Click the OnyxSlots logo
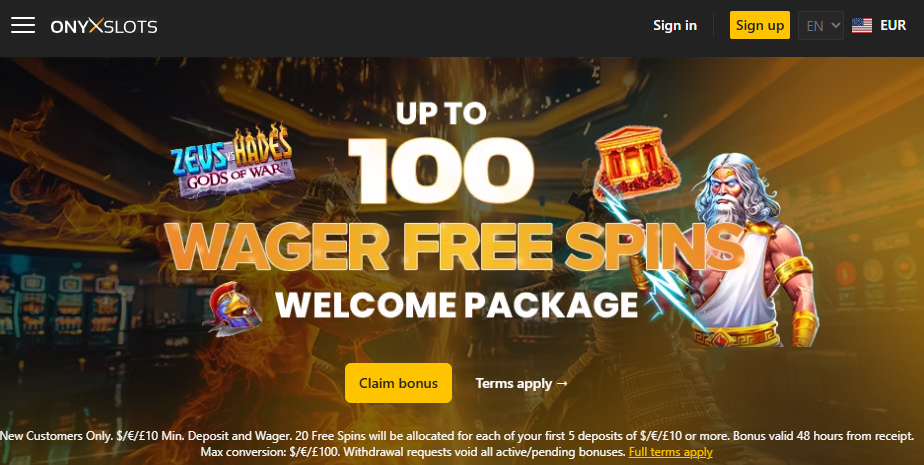This screenshot has height=465, width=924. pyautogui.click(x=104, y=26)
